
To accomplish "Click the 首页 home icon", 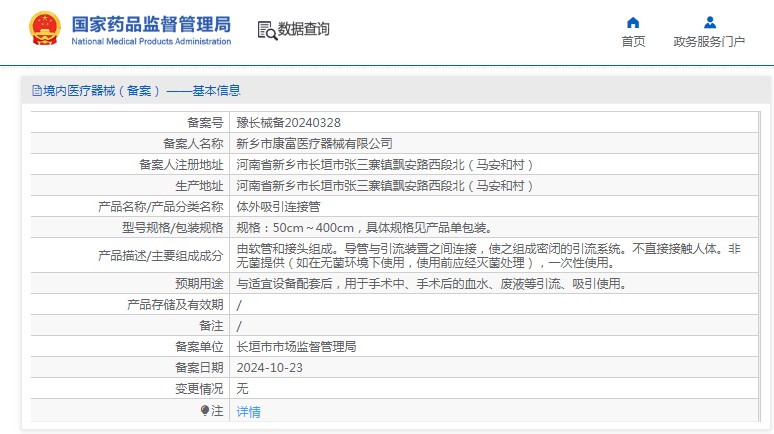I will coord(633,23).
